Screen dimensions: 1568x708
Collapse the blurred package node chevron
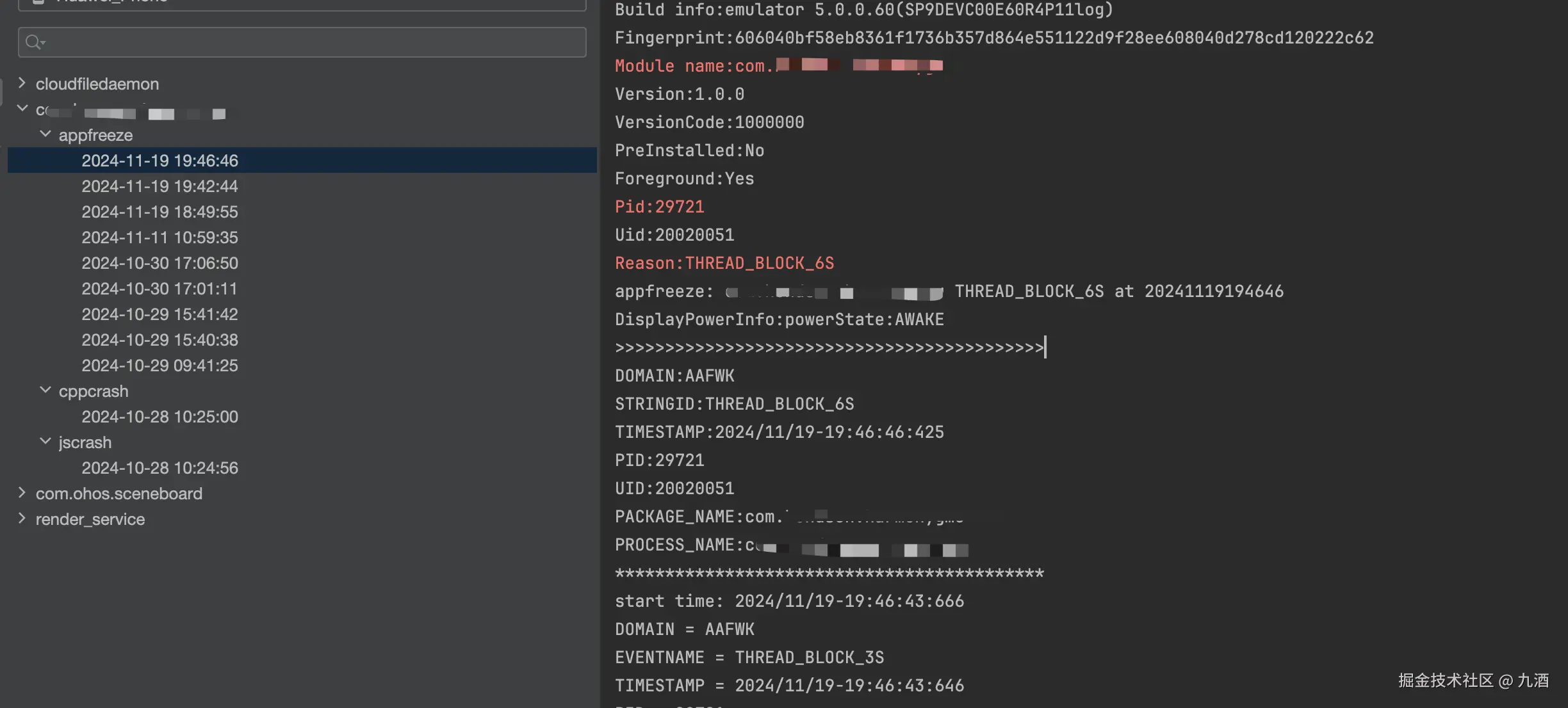coord(22,109)
